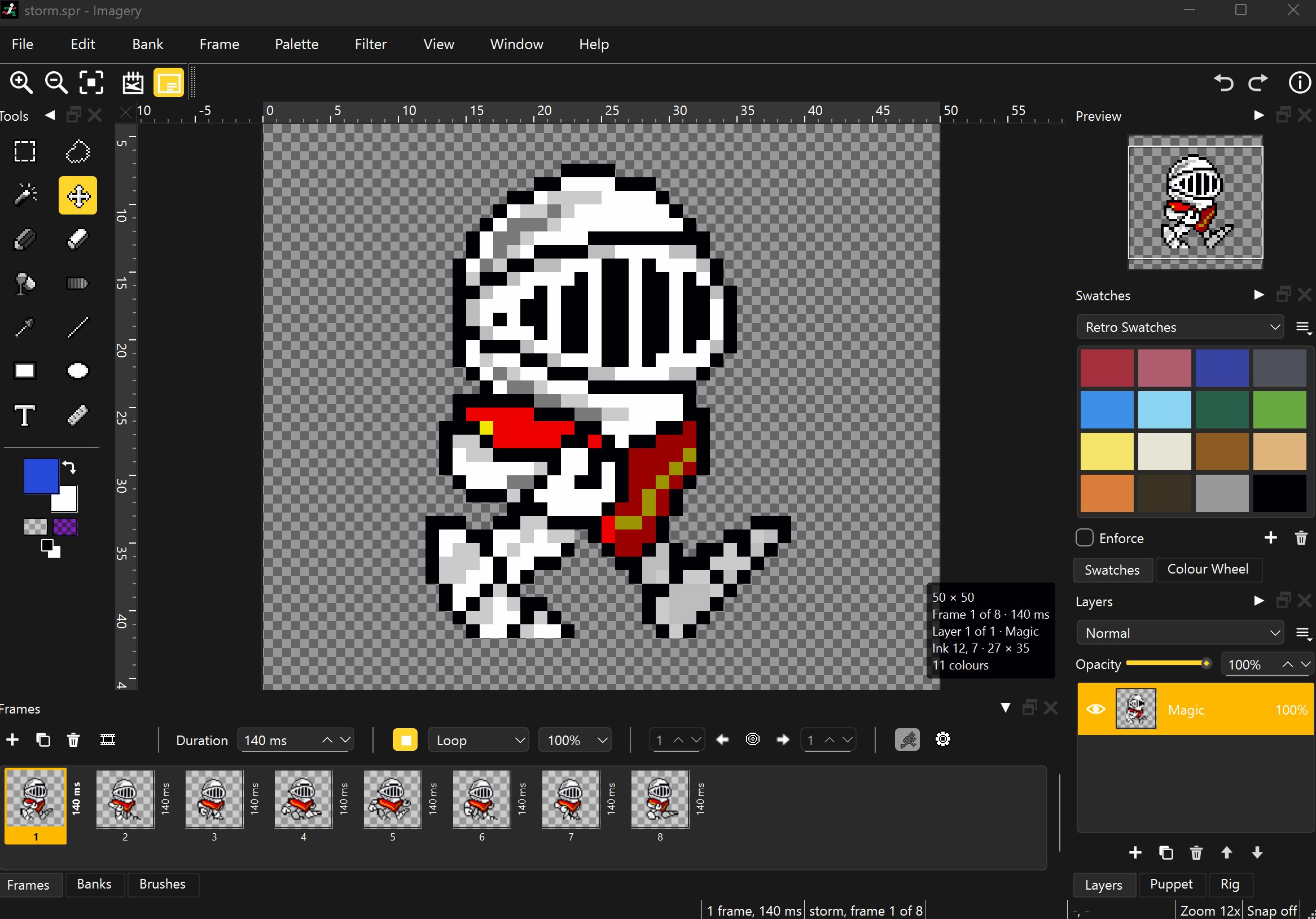
Task: Select the magic wand tool
Action: click(25, 195)
